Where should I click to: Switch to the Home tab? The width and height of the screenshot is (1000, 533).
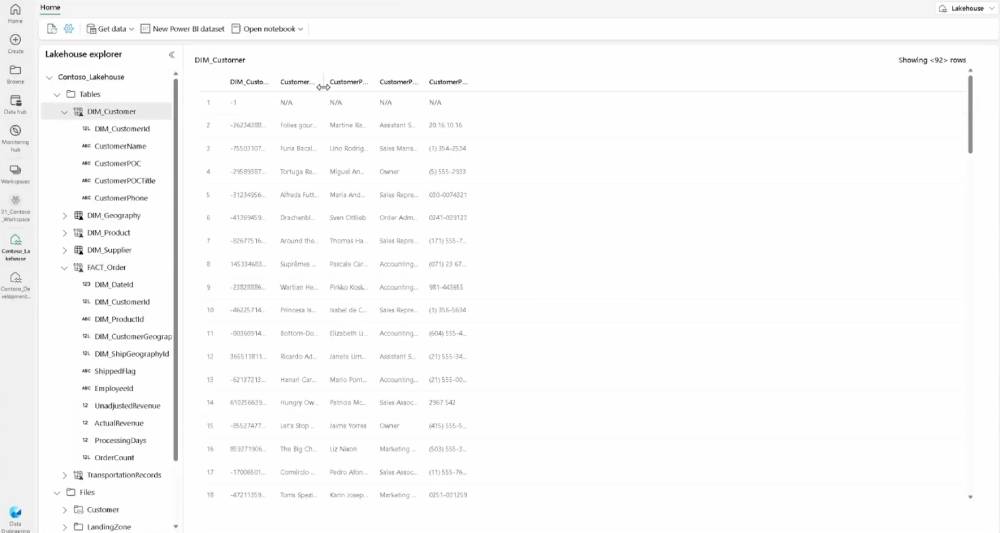[50, 8]
